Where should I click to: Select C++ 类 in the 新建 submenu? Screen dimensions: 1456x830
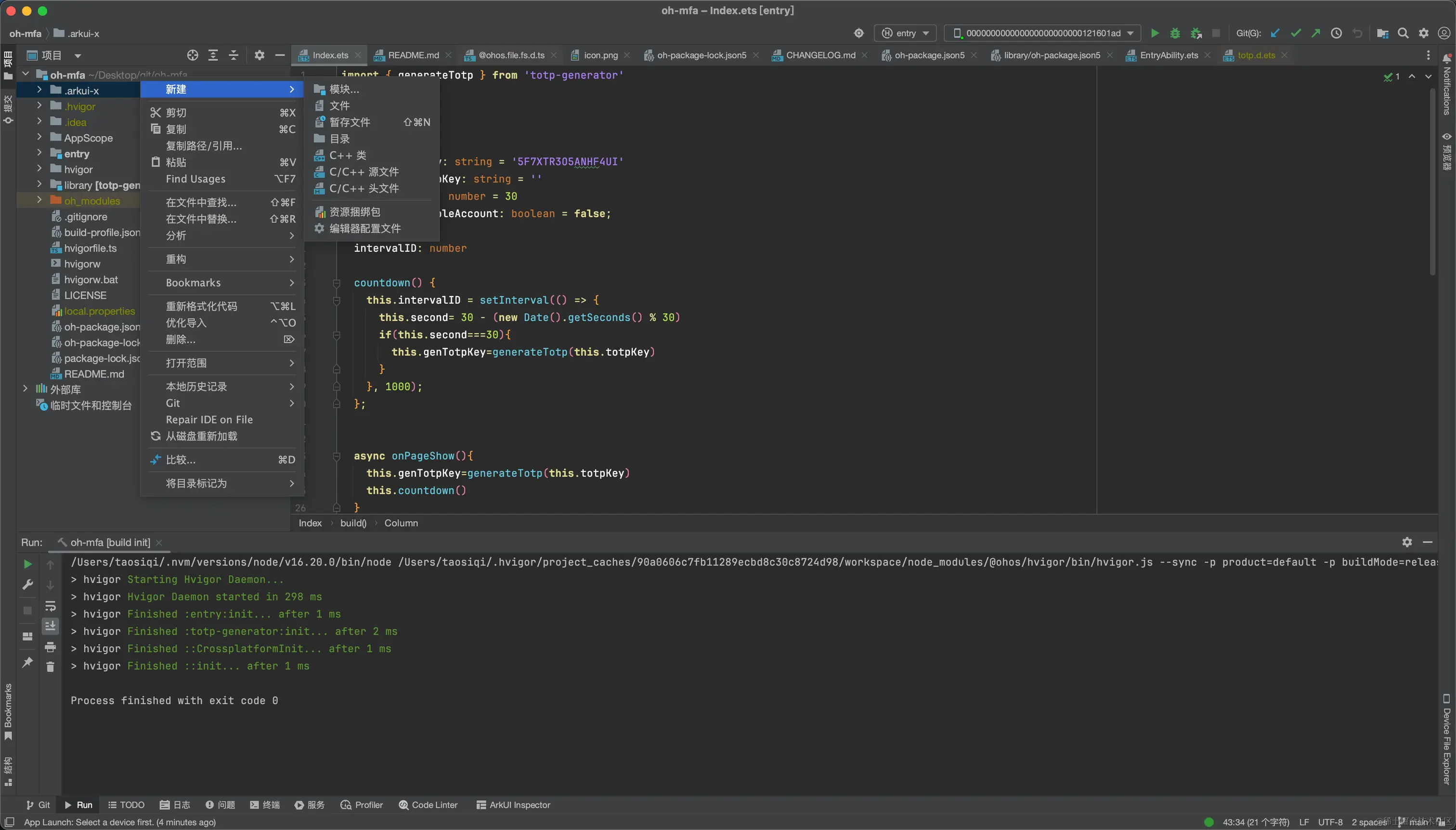point(372,156)
